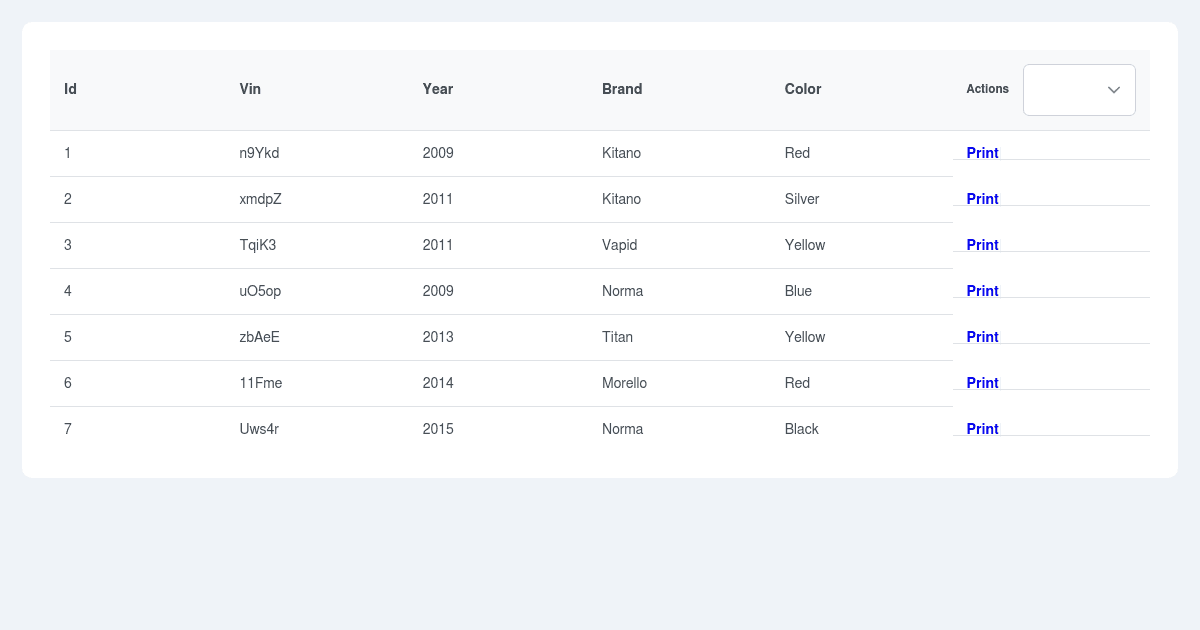Print the row with Vin zbAeE
This screenshot has width=1200, height=630.
click(x=982, y=337)
